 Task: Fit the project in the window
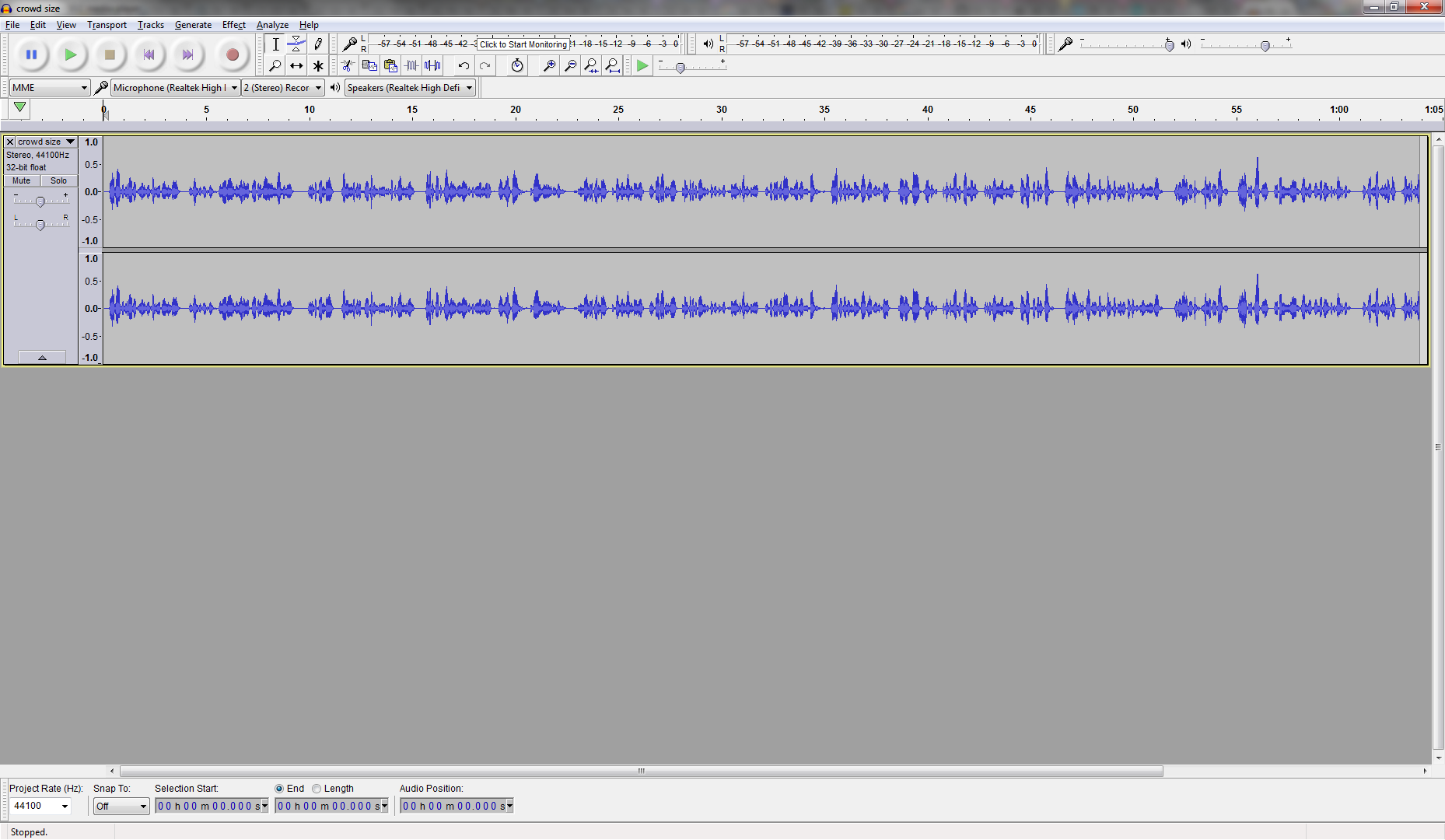tap(613, 66)
